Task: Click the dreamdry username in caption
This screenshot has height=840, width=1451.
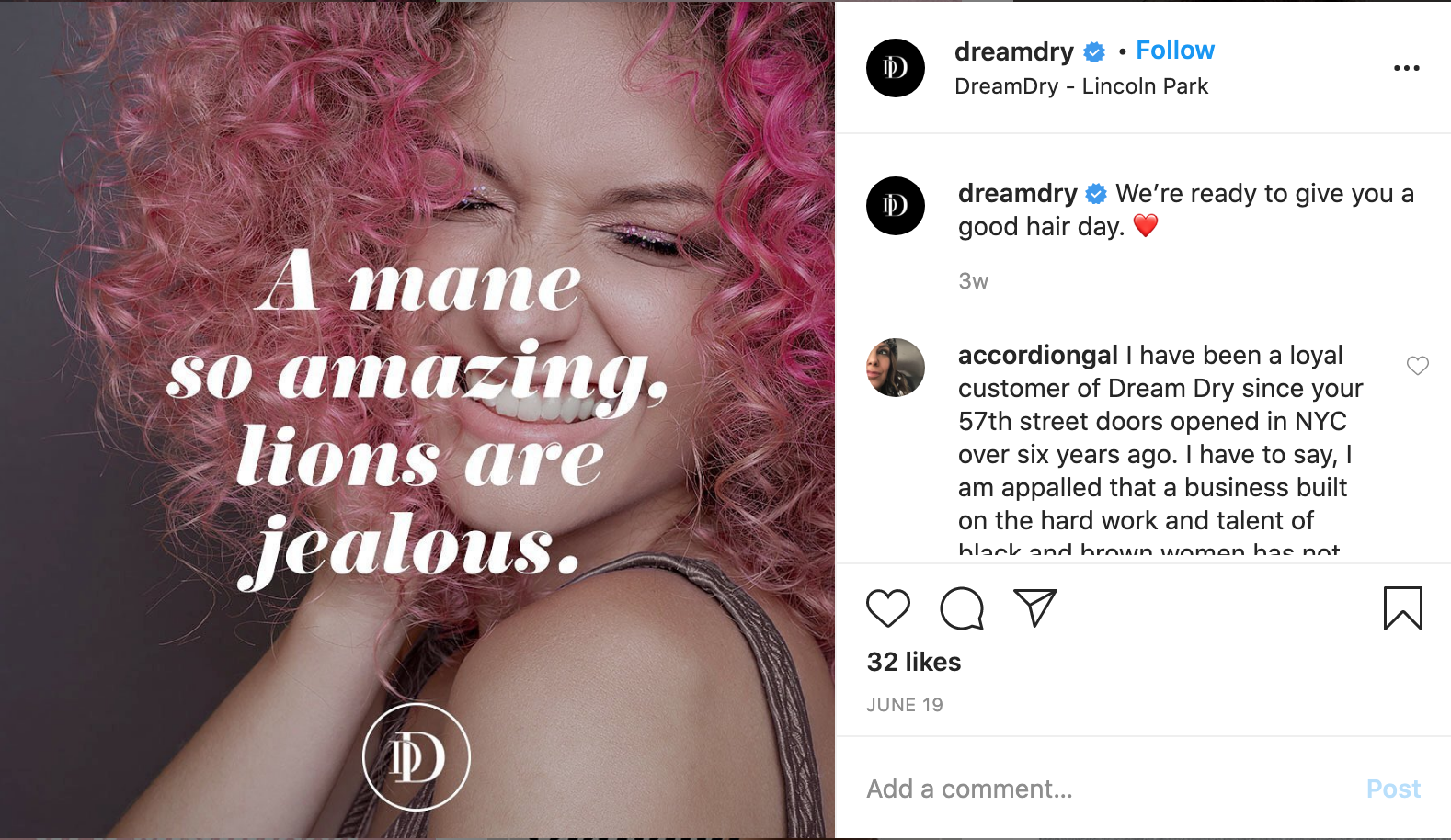Action: [1017, 194]
